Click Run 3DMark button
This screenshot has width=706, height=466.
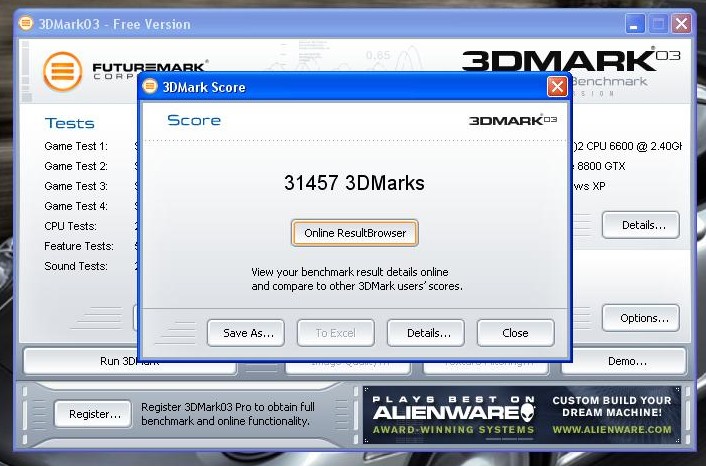tap(130, 361)
